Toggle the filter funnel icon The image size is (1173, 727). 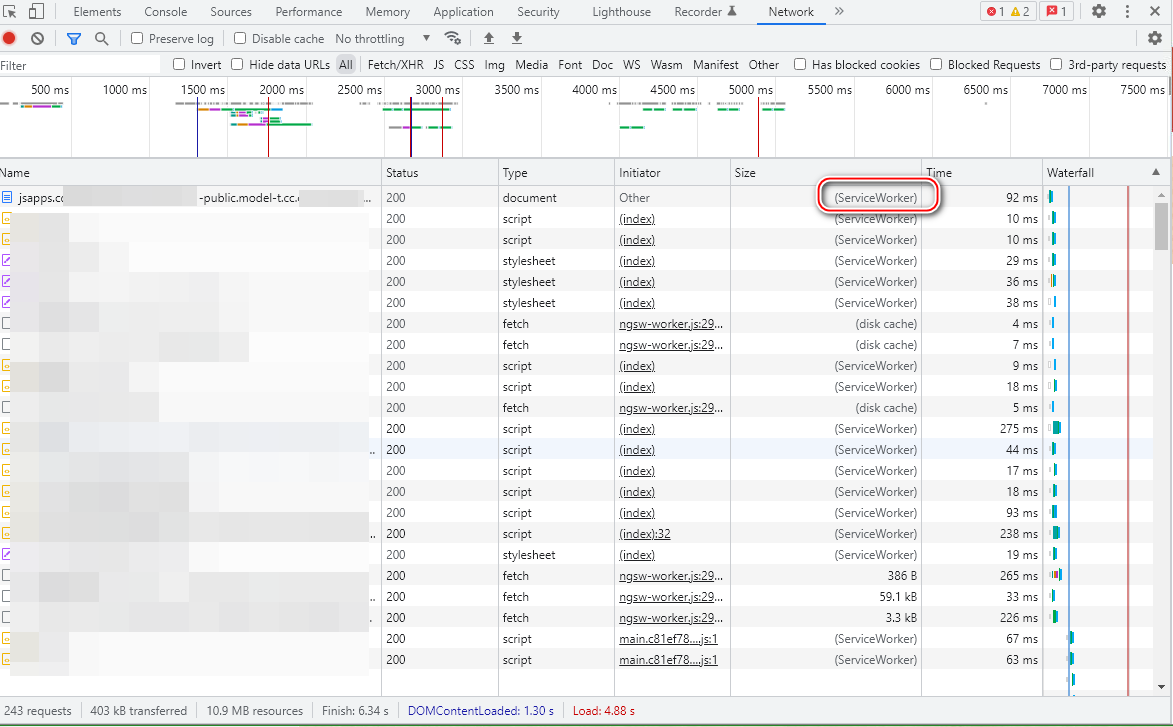click(x=73, y=38)
